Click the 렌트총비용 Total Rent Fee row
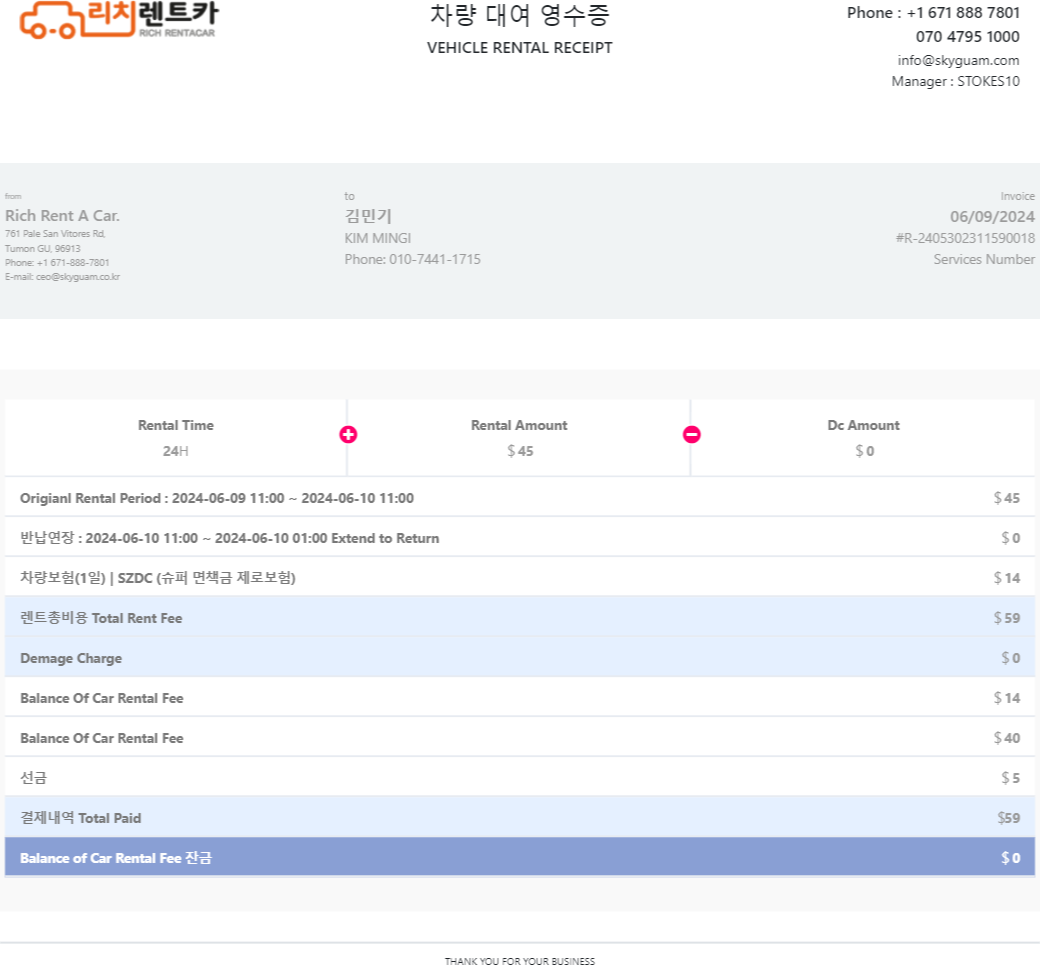Image resolution: width=1040 pixels, height=969 pixels. [x=519, y=617]
